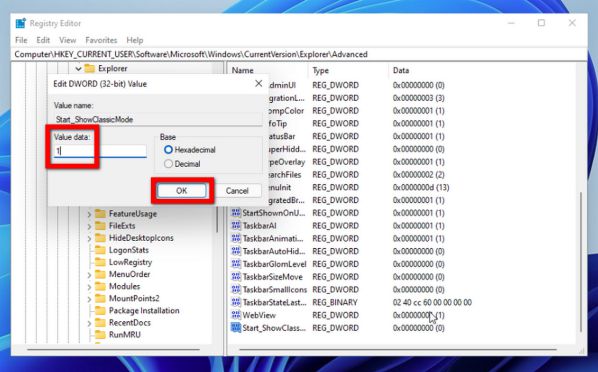Click the TaskbarAnimati... value icon
This screenshot has width=598, height=372.
point(236,238)
